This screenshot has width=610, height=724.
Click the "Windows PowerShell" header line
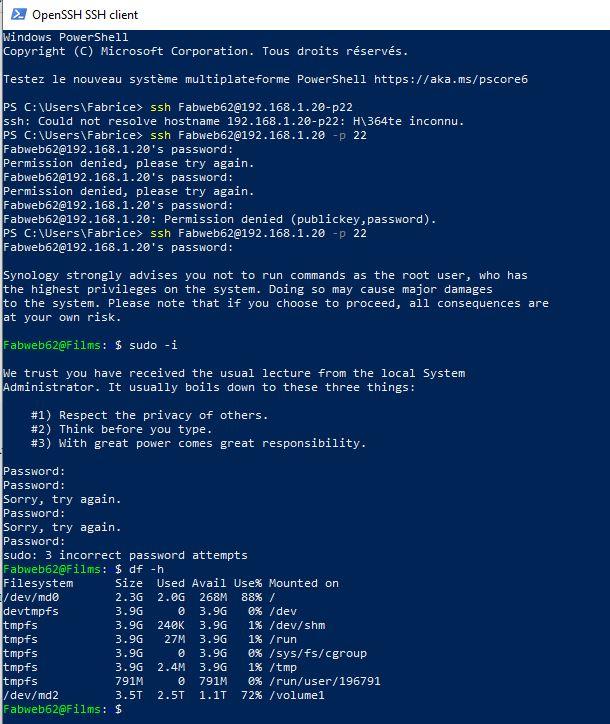click(x=59, y=37)
